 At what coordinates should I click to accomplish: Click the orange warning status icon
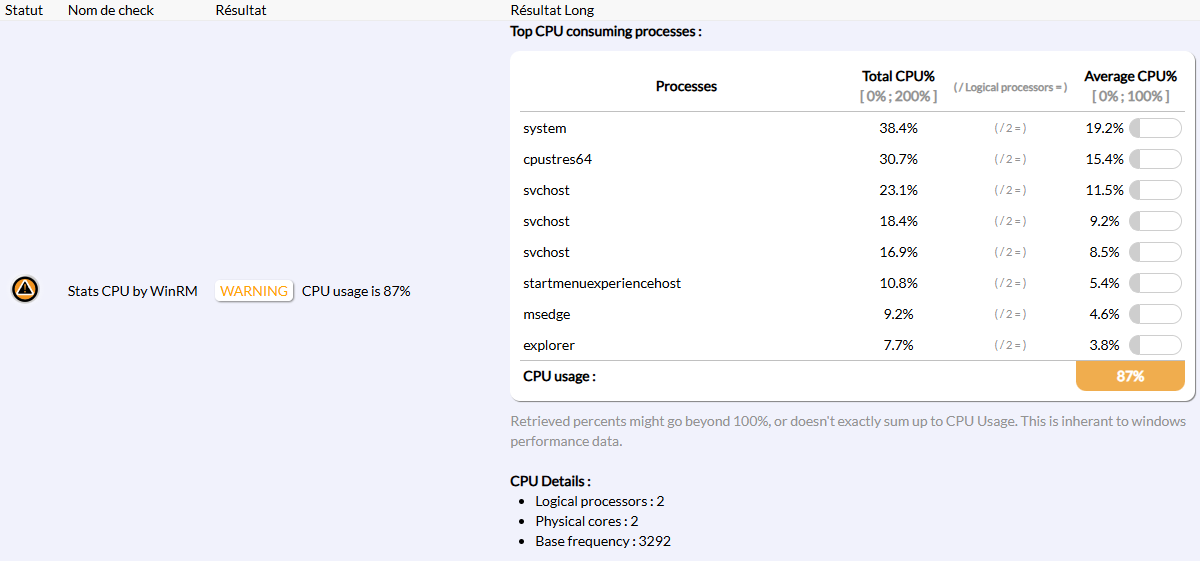click(25, 290)
